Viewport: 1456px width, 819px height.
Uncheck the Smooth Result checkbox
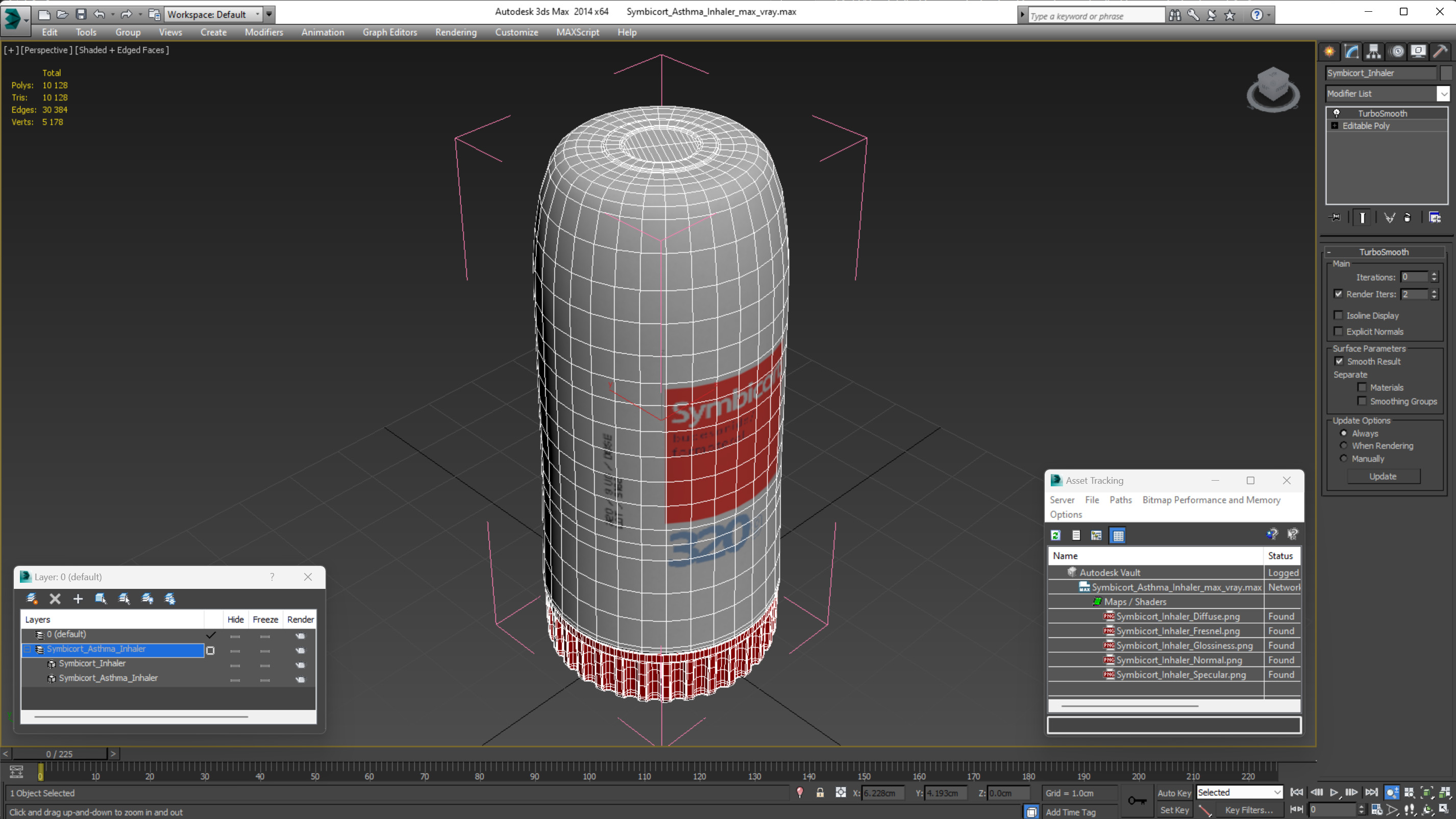(1339, 361)
